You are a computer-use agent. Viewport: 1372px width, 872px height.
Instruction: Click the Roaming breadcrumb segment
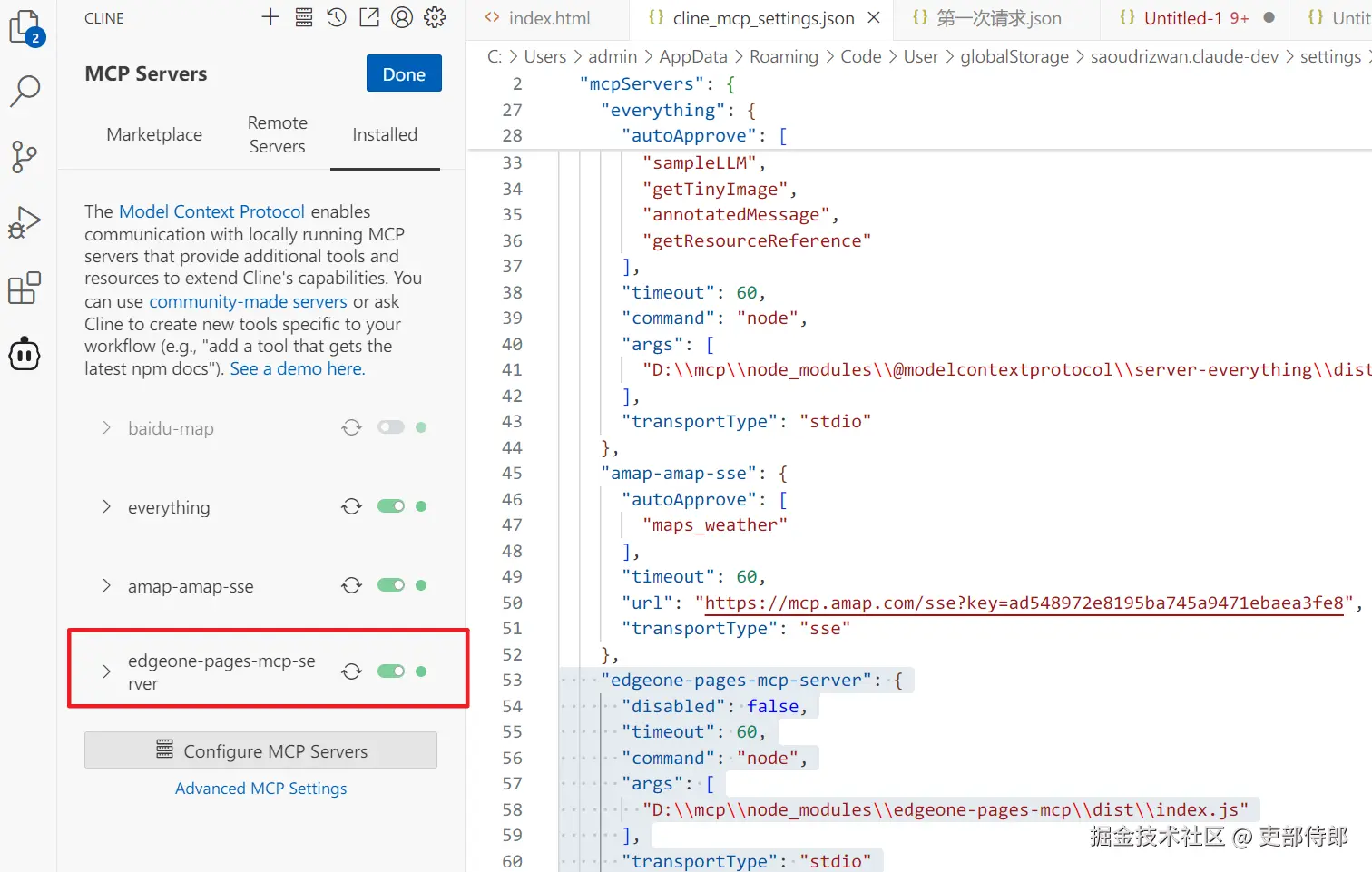784,56
